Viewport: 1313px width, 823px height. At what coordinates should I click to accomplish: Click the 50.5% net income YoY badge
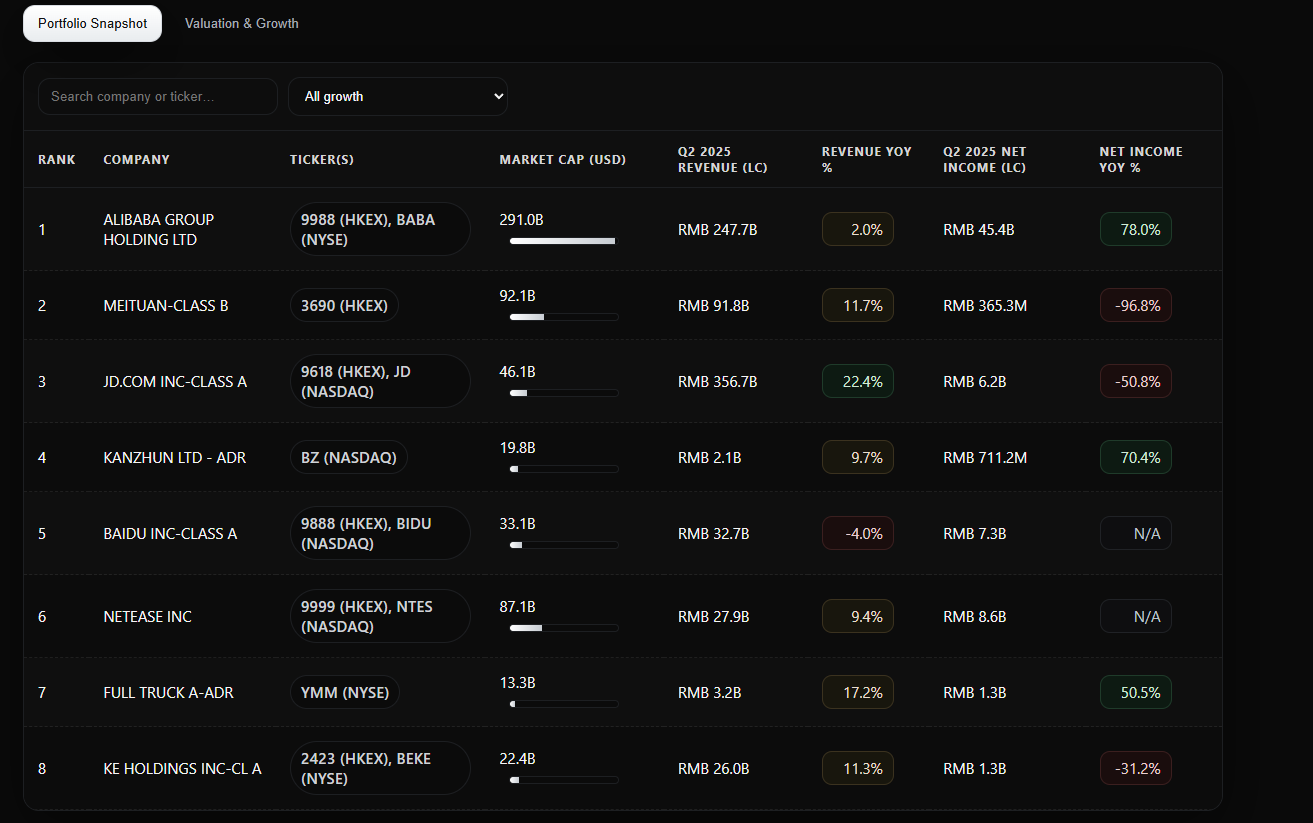point(1136,693)
